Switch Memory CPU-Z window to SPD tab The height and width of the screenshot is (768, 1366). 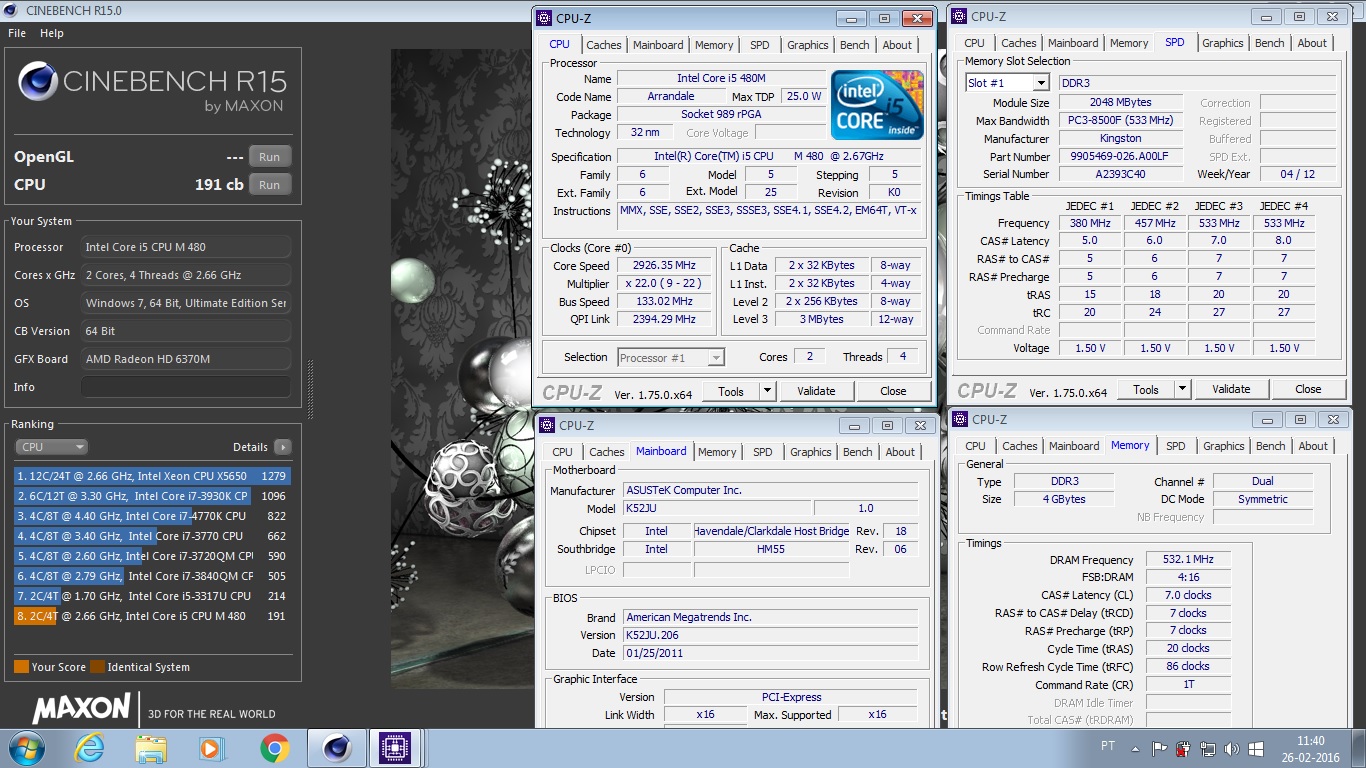point(1176,446)
